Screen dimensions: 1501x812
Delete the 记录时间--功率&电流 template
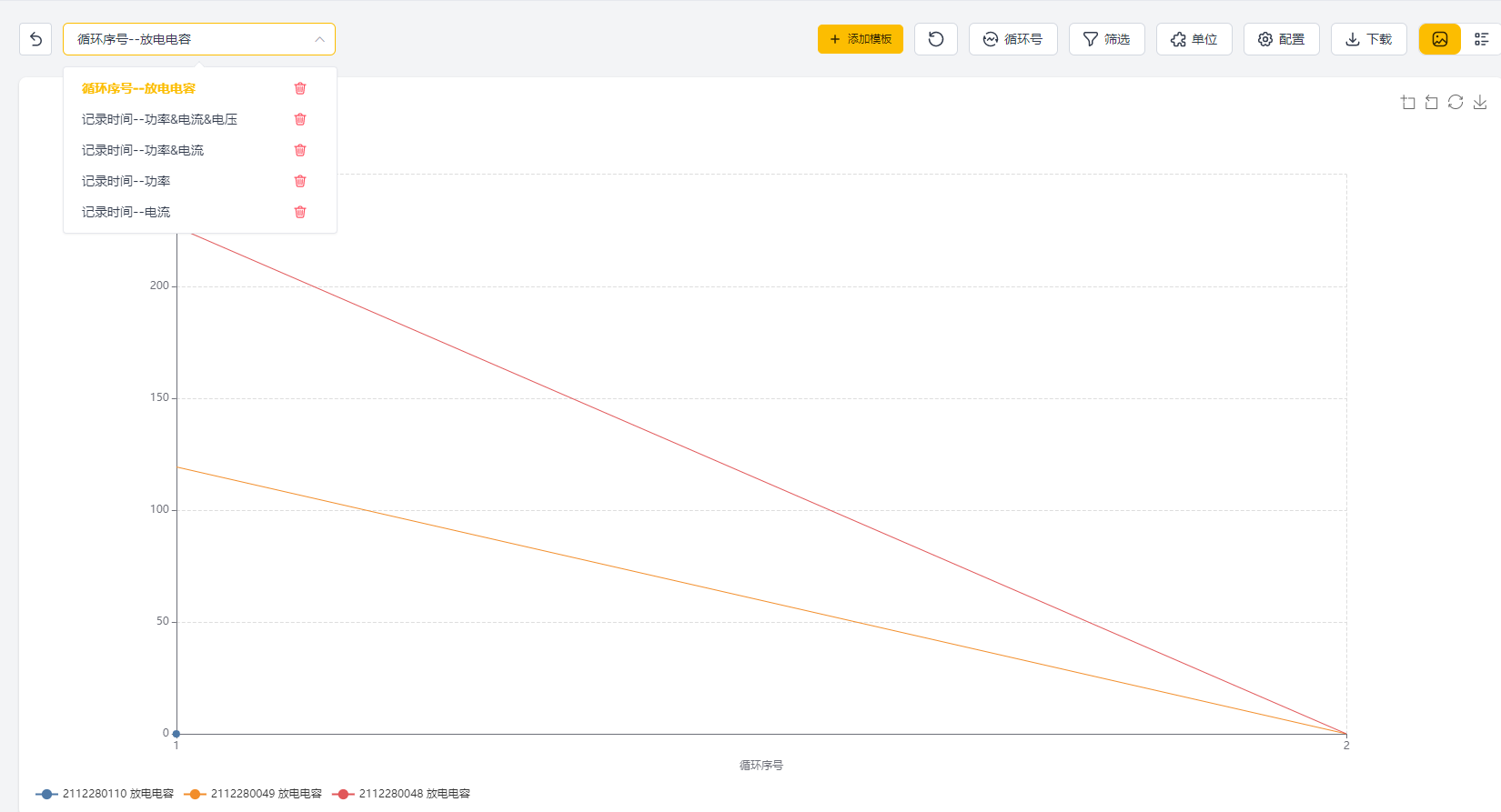click(300, 150)
